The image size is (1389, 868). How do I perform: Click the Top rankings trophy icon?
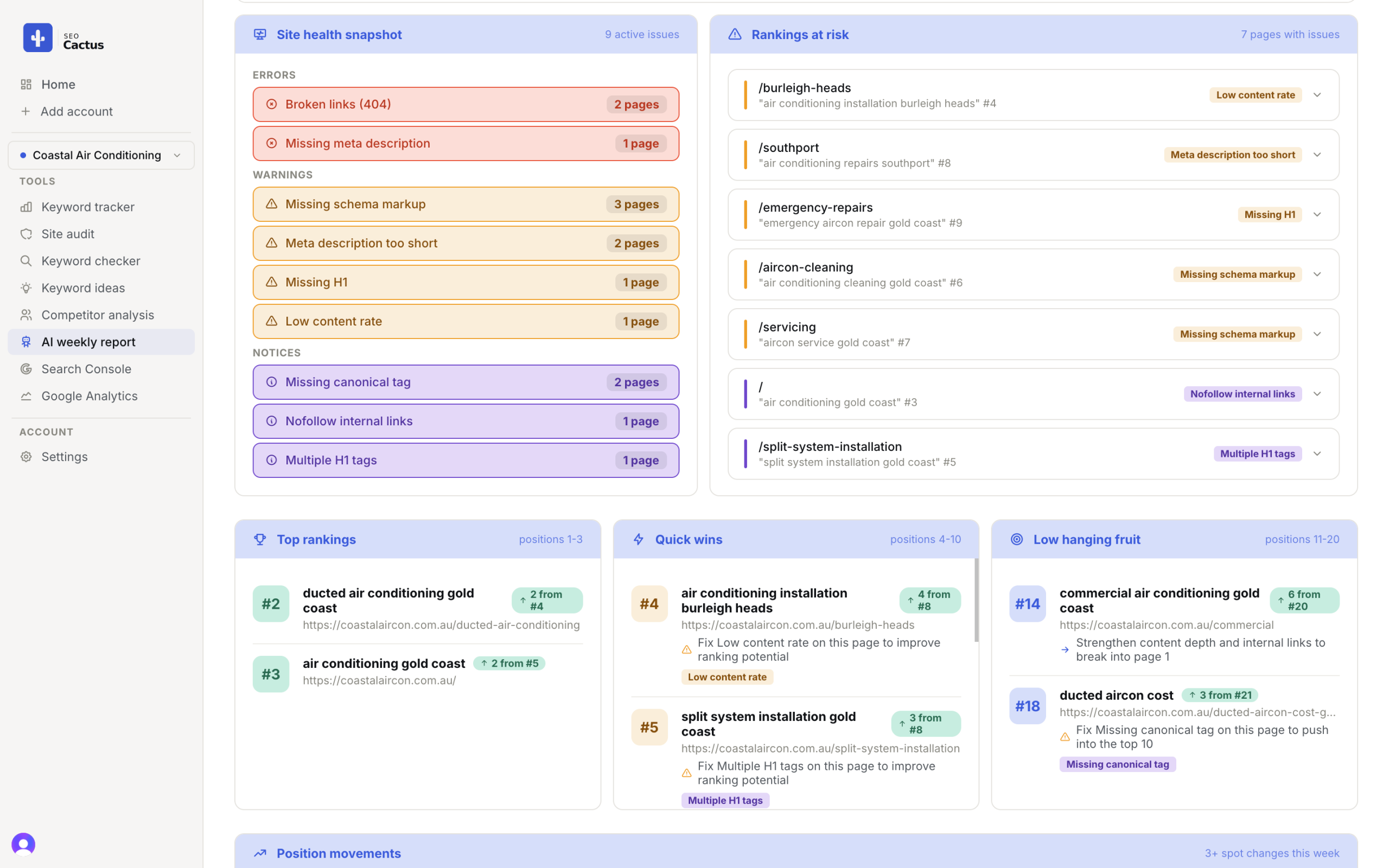click(x=260, y=540)
